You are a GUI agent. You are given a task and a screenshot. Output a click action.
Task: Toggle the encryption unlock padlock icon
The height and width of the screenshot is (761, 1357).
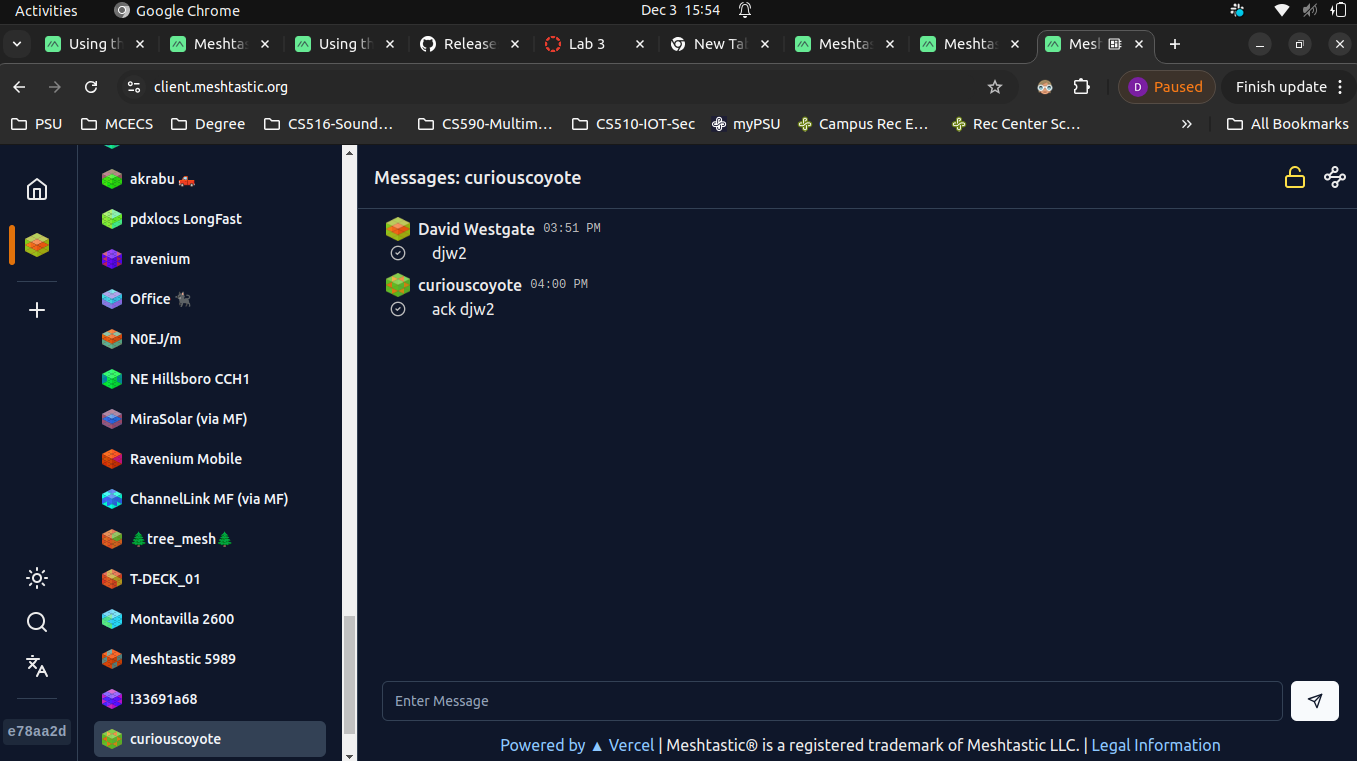pyautogui.click(x=1294, y=178)
